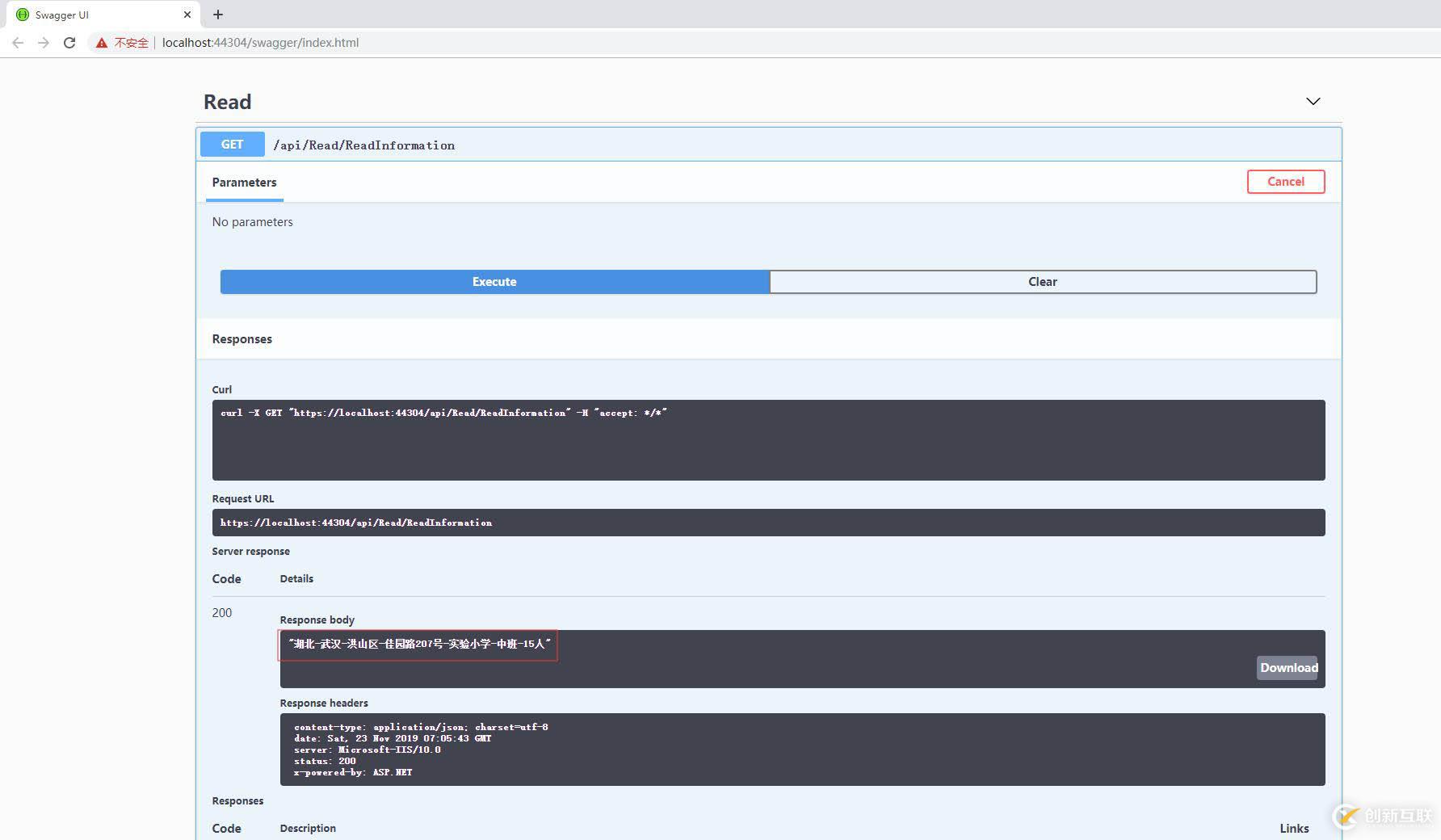Open a new browser tab

point(216,14)
